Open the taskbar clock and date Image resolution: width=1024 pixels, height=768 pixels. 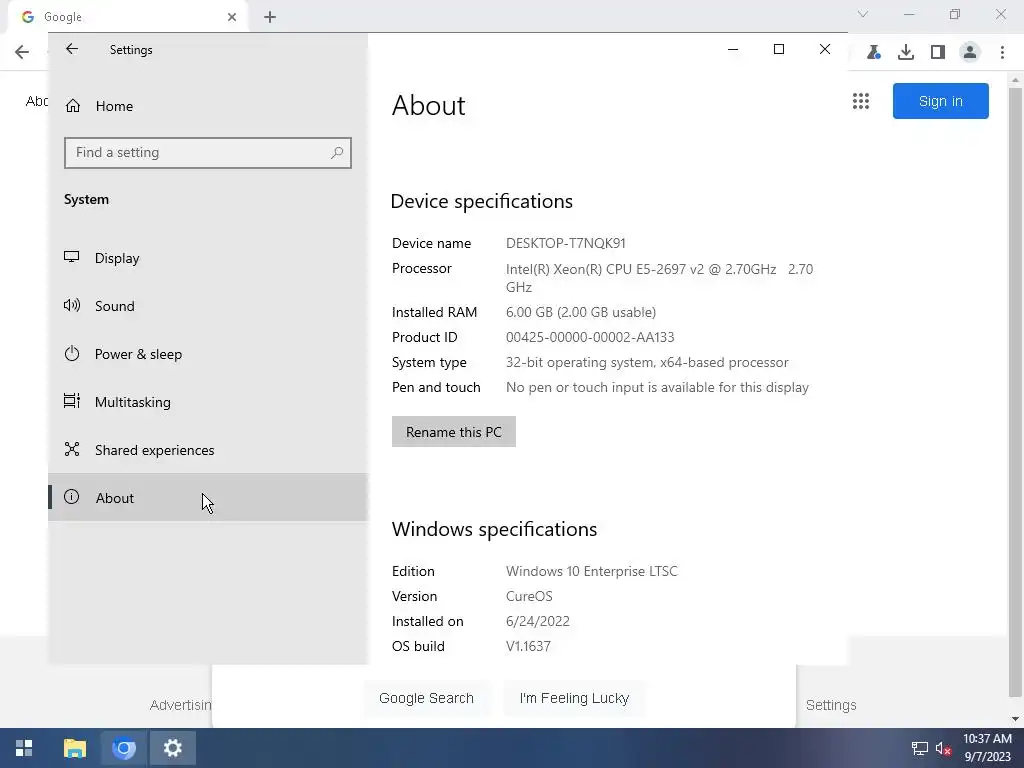[987, 748]
